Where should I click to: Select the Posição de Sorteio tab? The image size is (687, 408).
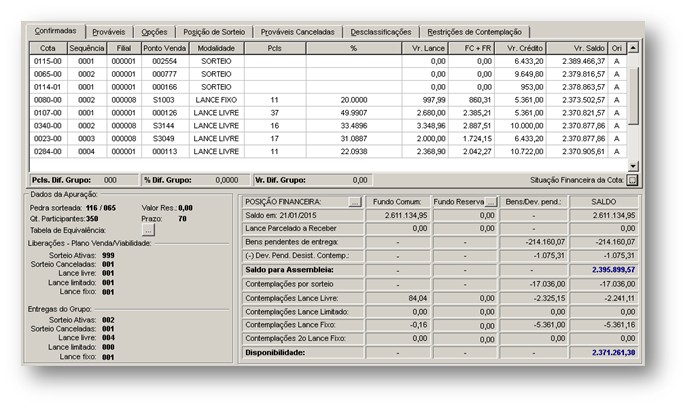(x=214, y=32)
